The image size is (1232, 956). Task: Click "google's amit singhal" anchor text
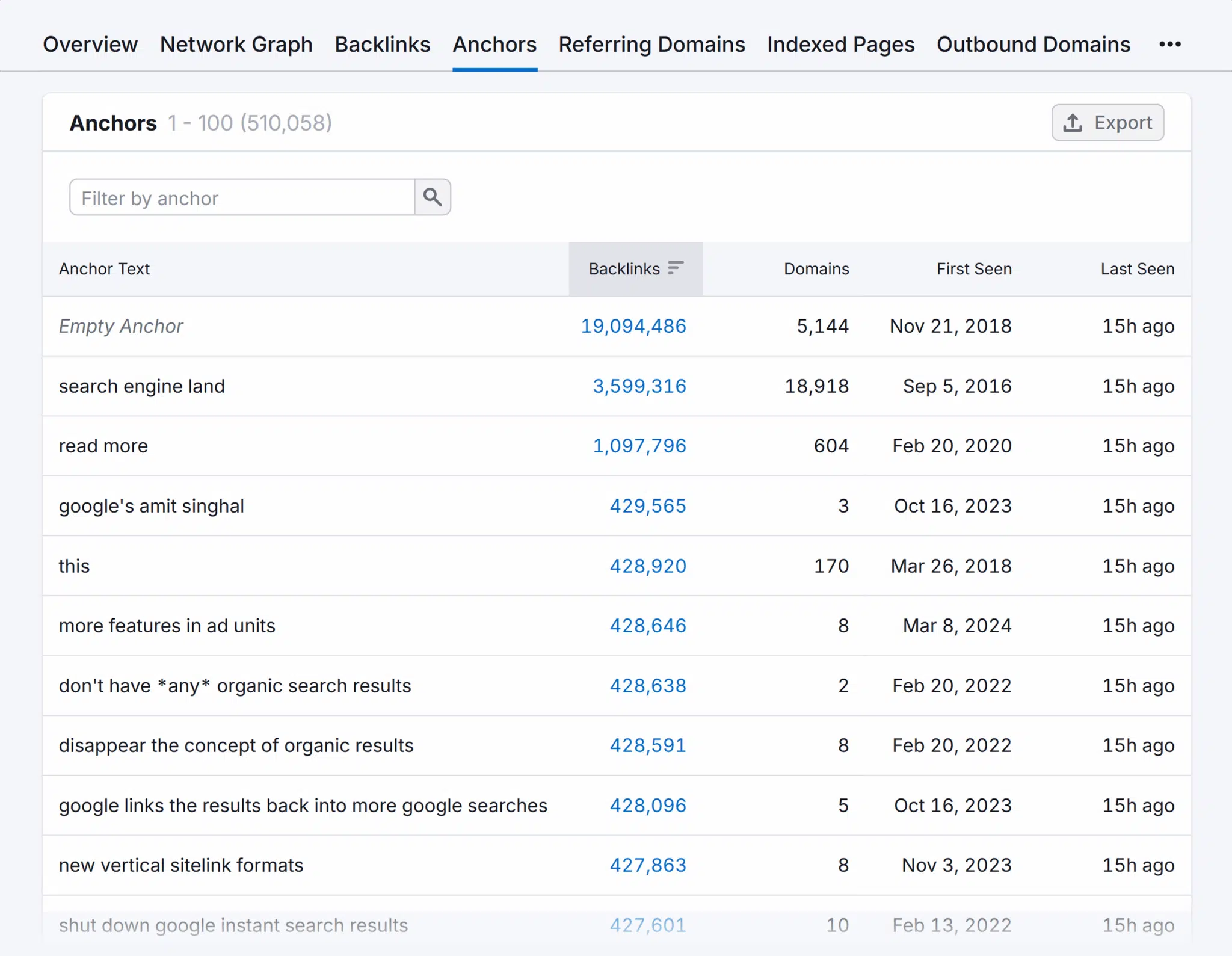[151, 506]
